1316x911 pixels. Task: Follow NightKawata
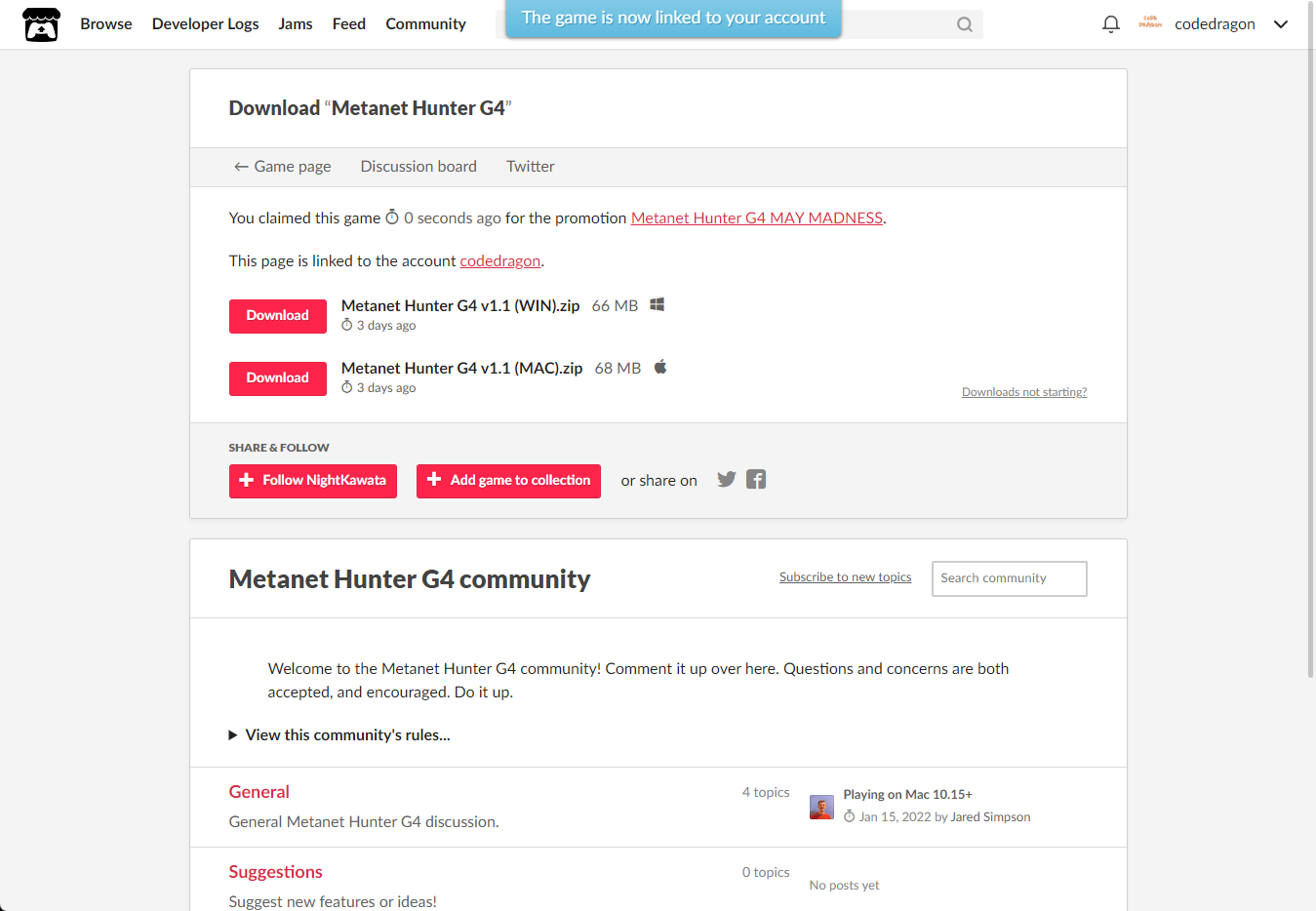coord(313,481)
